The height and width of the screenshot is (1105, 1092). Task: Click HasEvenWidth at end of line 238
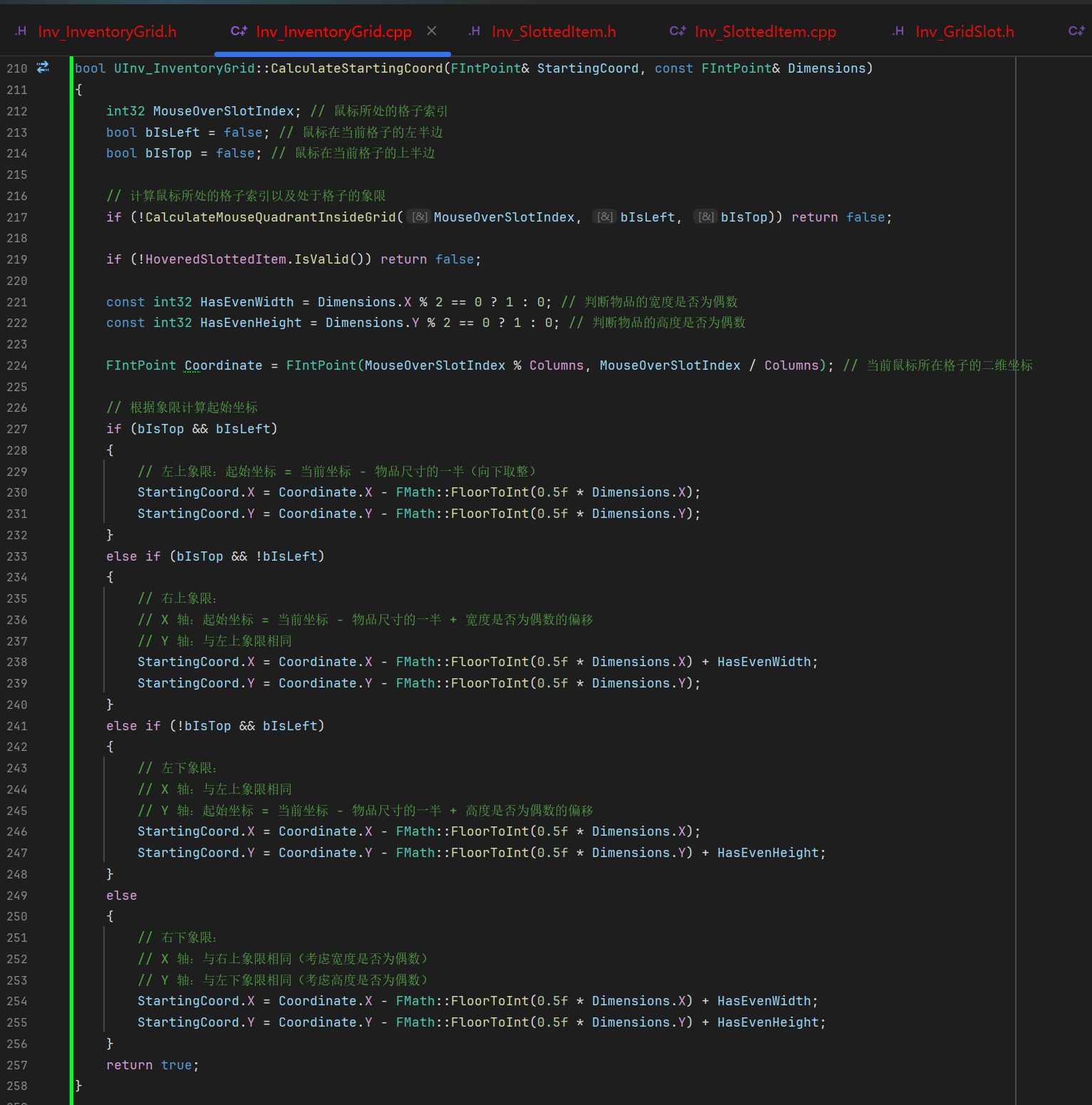point(764,662)
